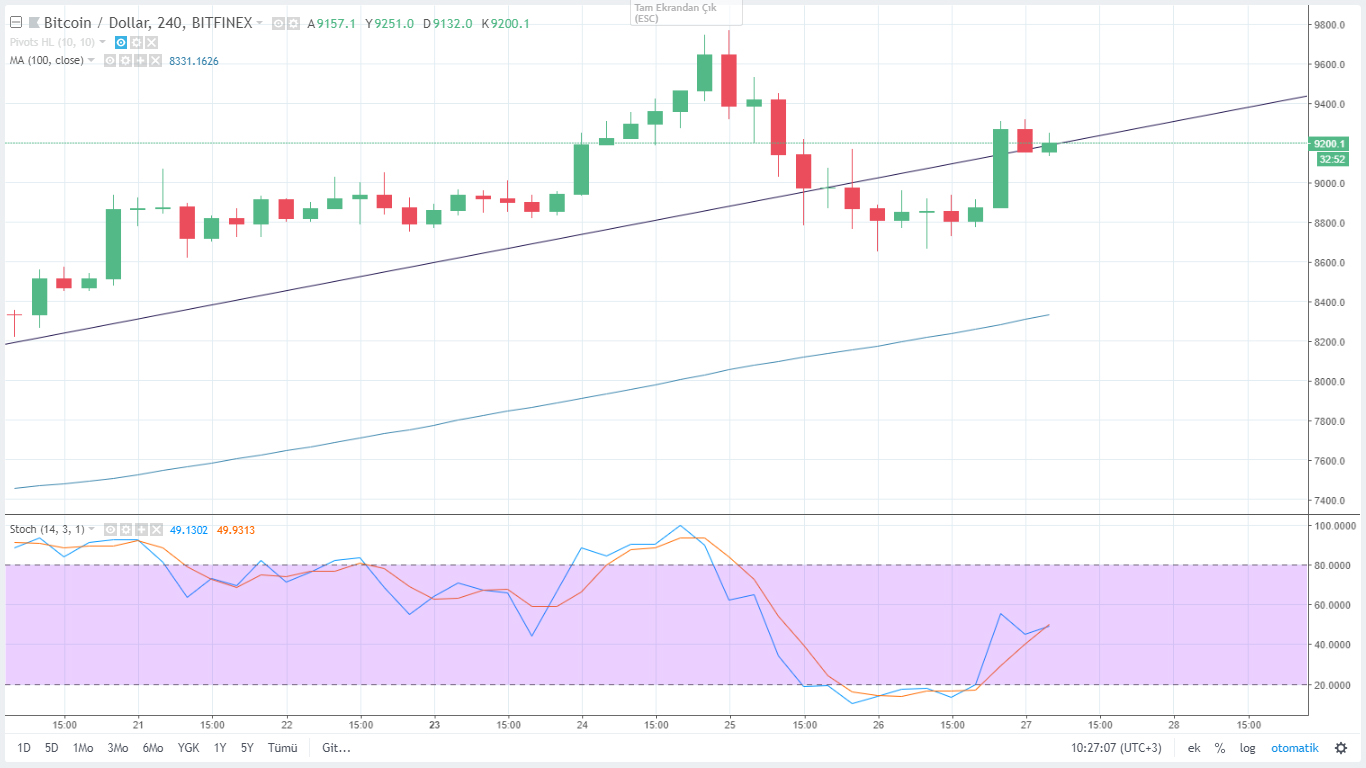The image size is (1366, 768).
Task: Click the plus icon next to MA indicator
Action: 140,61
